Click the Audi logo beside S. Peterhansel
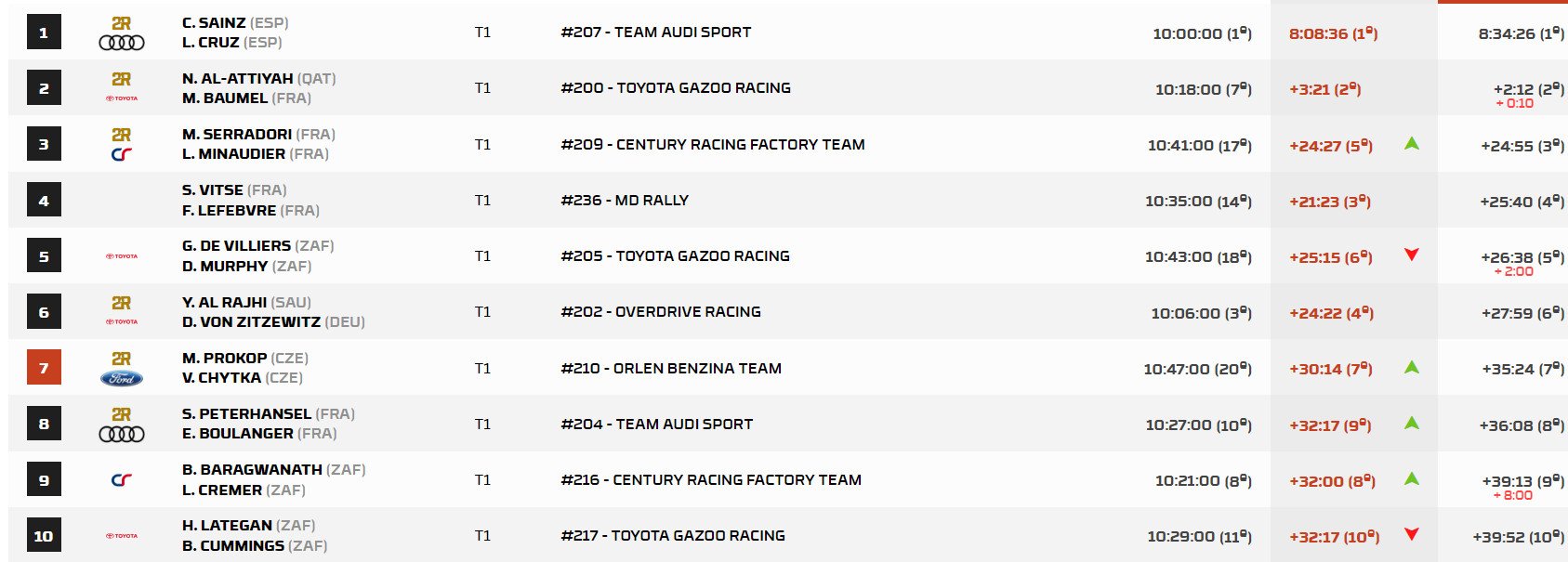1568x562 pixels. 122,434
